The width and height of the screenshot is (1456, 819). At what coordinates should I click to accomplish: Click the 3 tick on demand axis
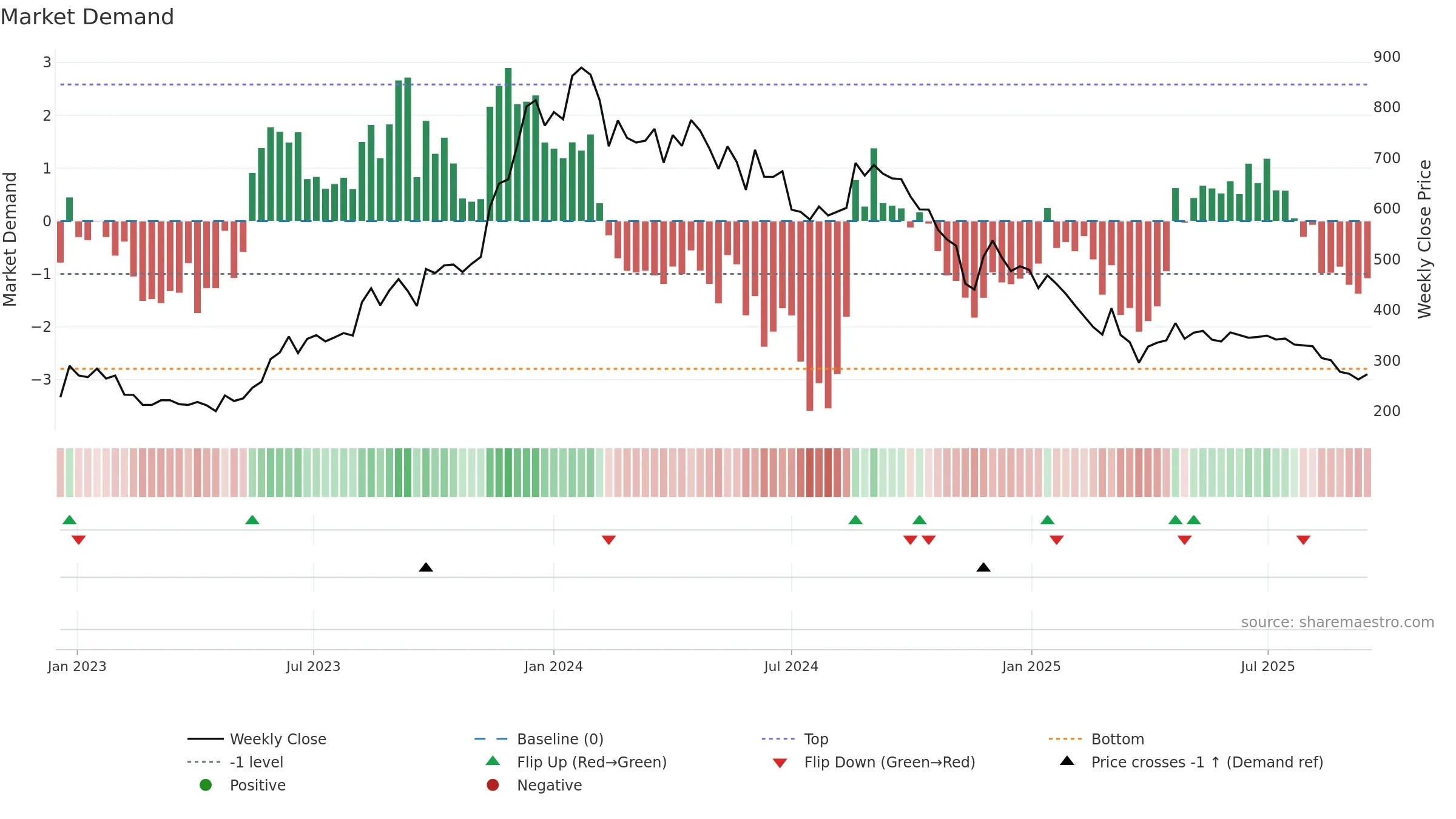47,62
